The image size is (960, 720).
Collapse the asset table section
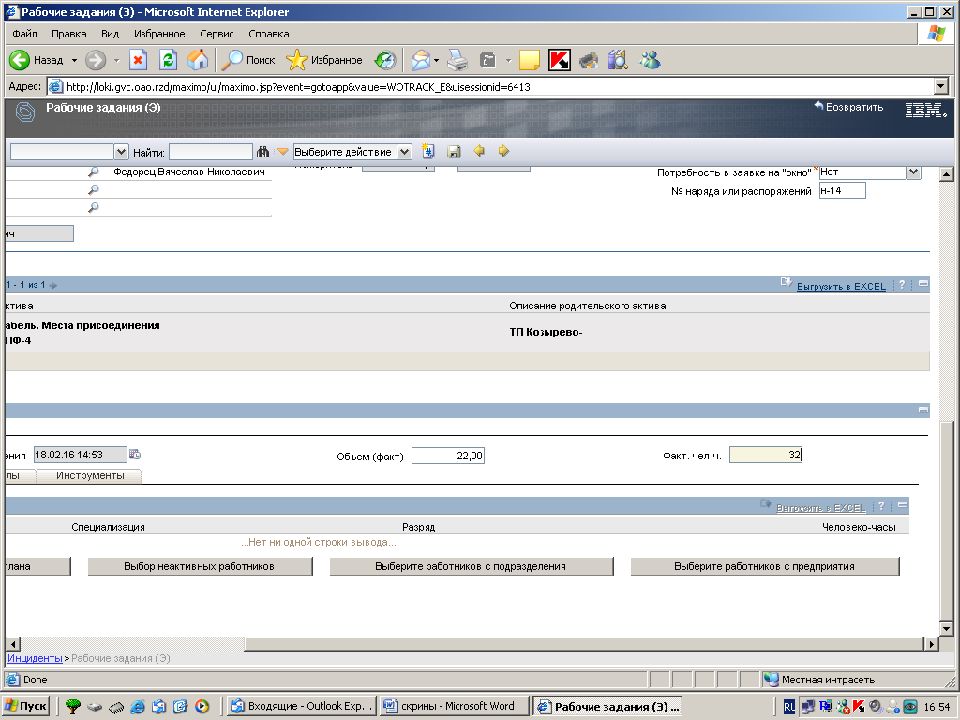click(x=923, y=284)
